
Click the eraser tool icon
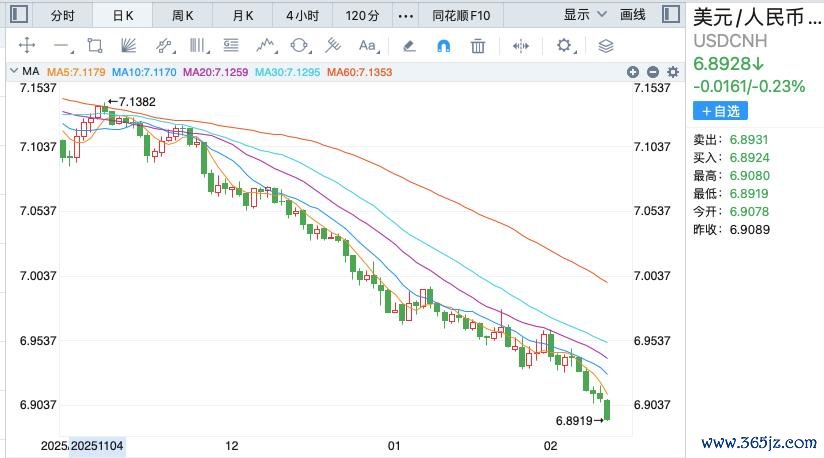pos(409,46)
